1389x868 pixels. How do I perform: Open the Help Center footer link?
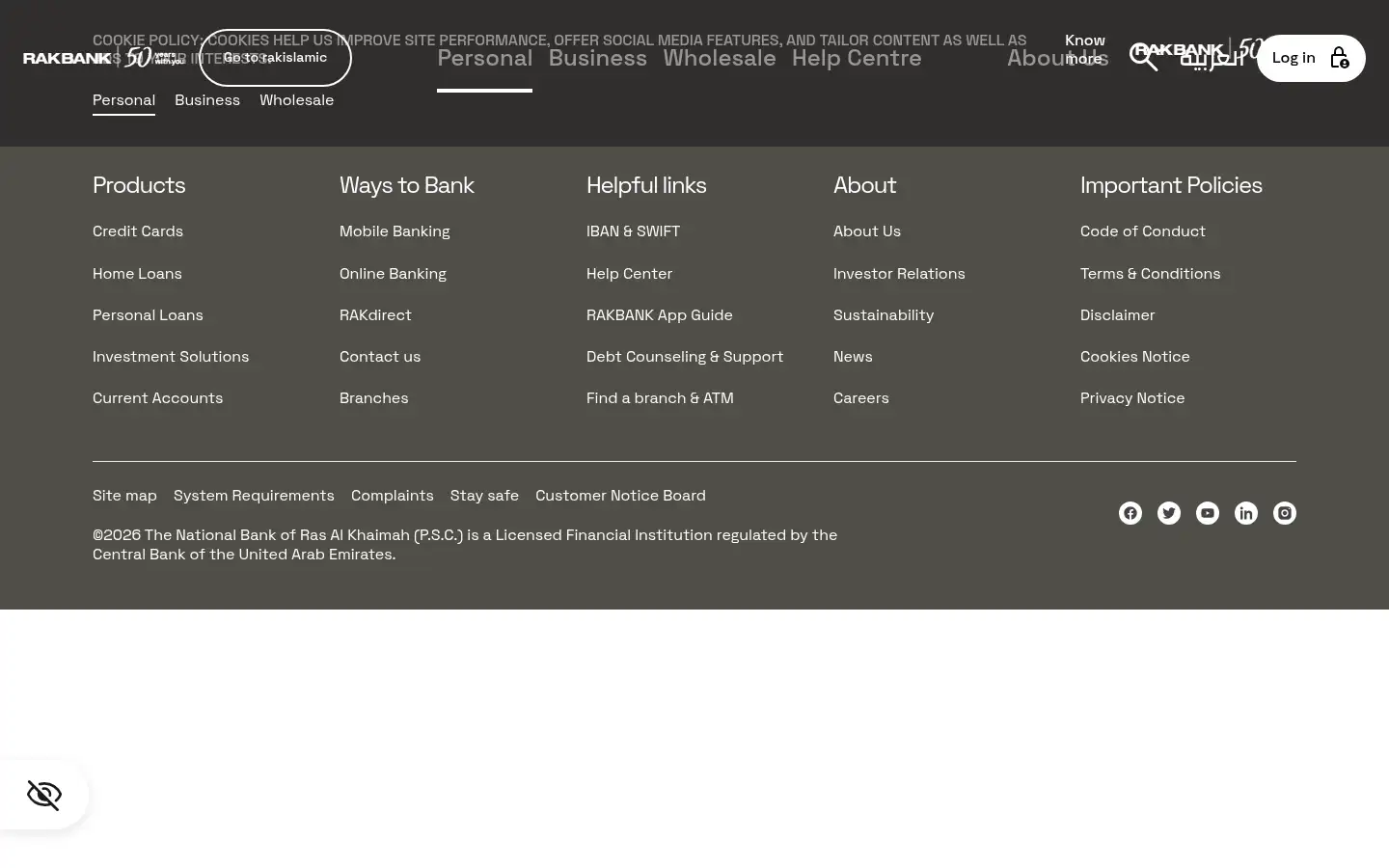click(x=629, y=274)
